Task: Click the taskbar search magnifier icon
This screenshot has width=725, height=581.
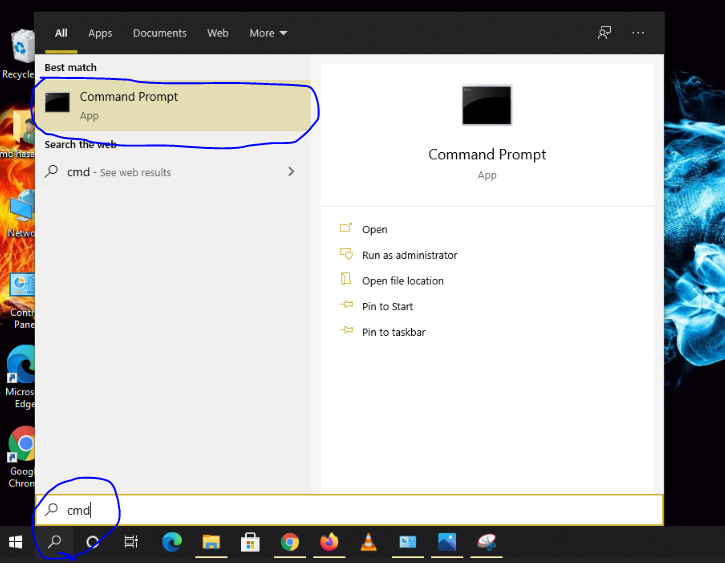Action: pos(55,542)
